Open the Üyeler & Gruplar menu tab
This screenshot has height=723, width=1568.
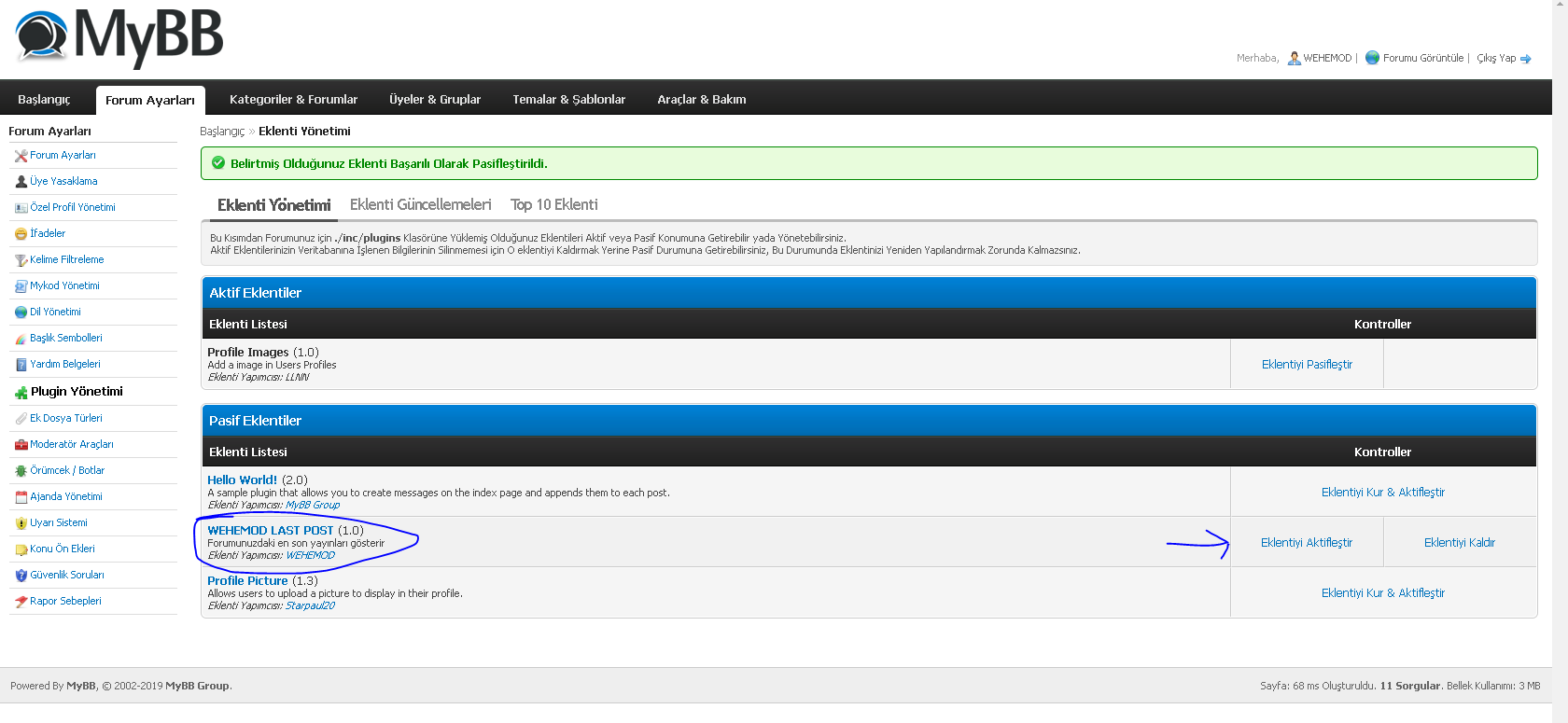(x=435, y=99)
